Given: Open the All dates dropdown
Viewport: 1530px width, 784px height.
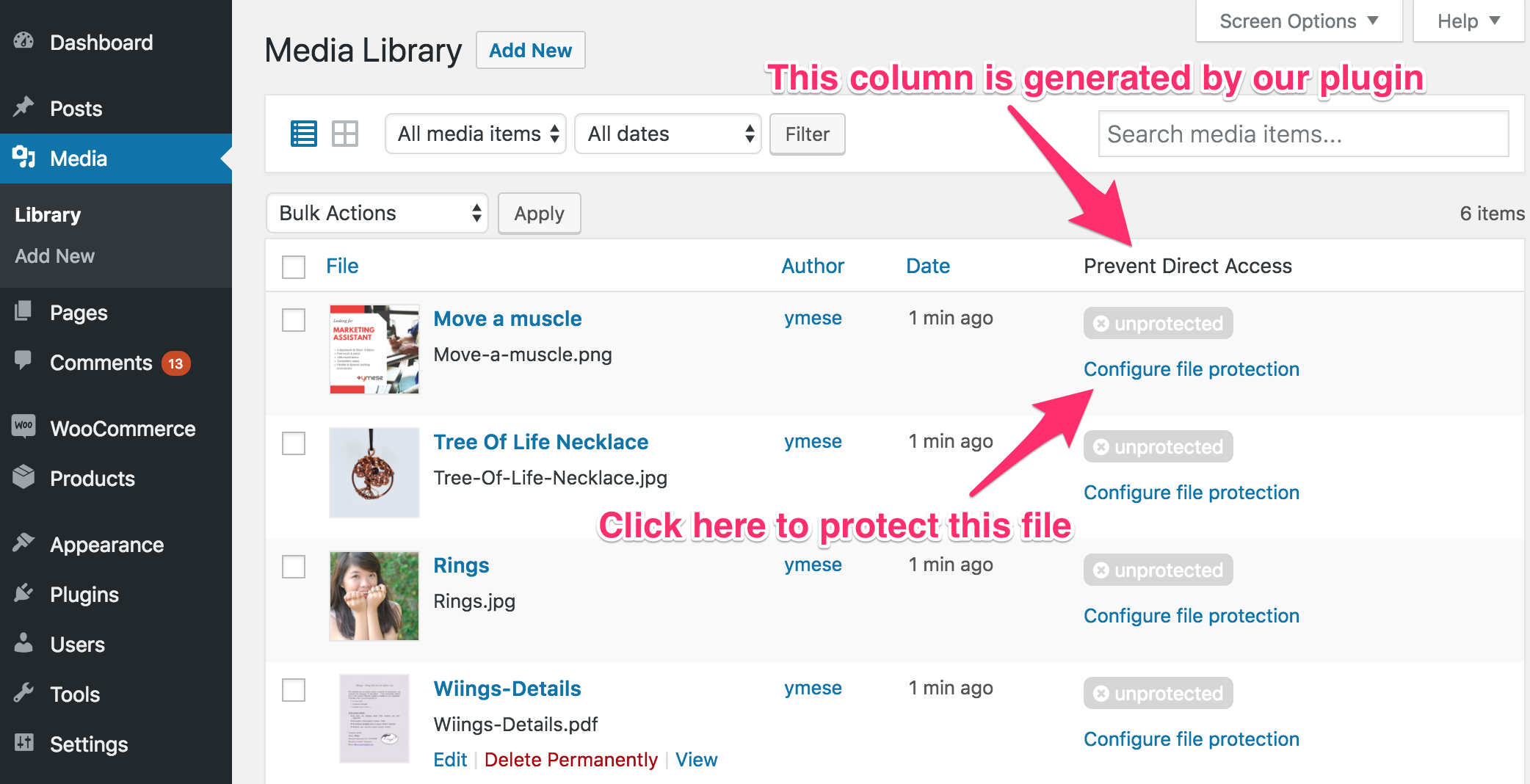Looking at the screenshot, I should tap(667, 134).
